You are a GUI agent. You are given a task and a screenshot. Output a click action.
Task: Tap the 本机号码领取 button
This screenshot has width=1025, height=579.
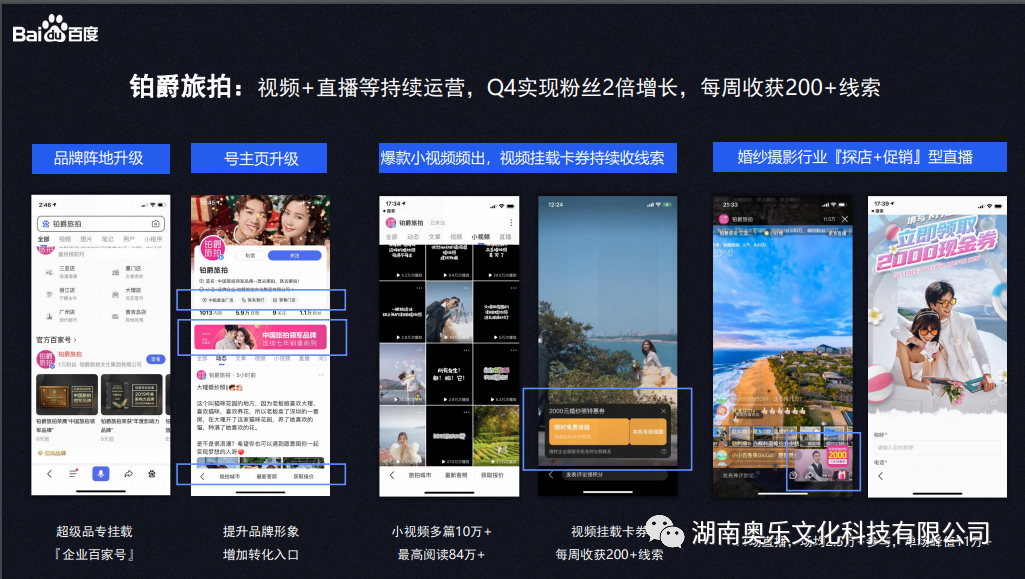[647, 431]
